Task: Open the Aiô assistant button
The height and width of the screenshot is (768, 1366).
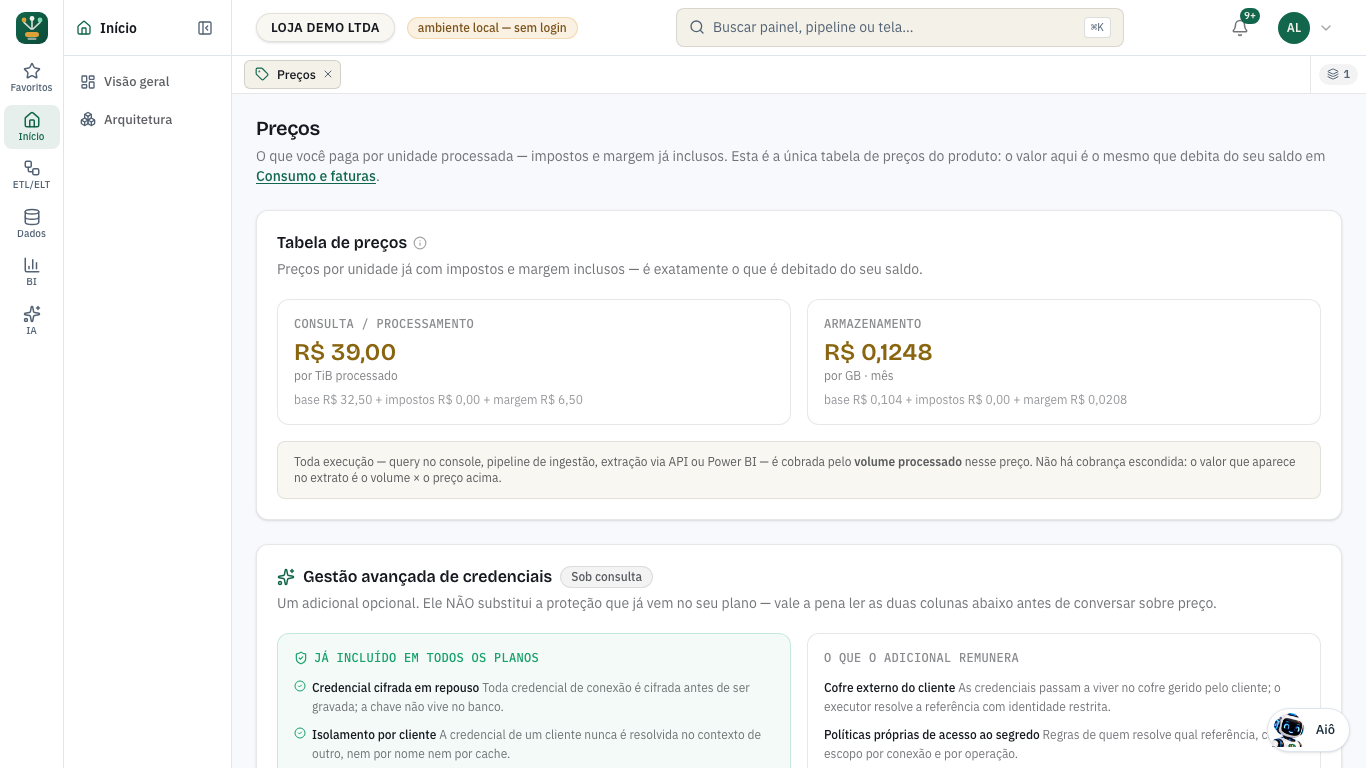Action: 1308,730
